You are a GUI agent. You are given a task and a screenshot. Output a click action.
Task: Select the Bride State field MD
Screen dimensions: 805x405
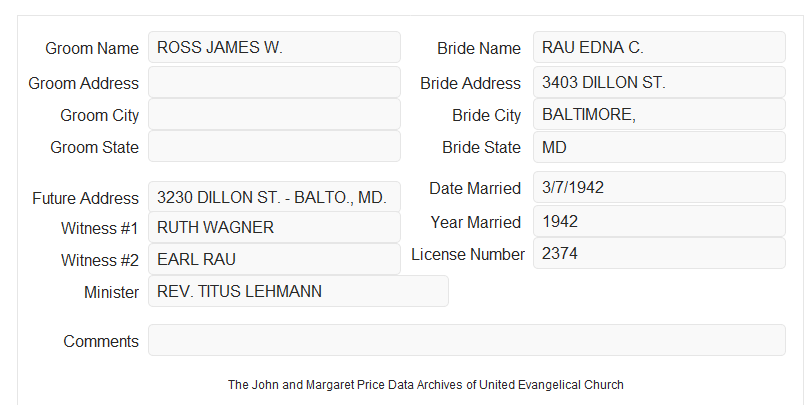(659, 147)
